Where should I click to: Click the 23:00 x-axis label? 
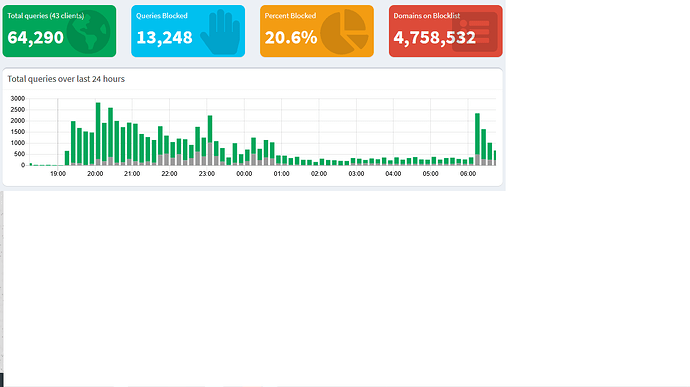(207, 174)
